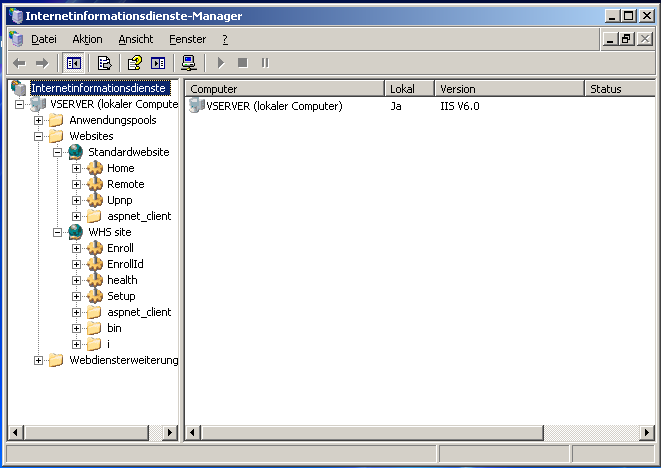
Task: Expand the Anwendungspools node
Action: 38,121
